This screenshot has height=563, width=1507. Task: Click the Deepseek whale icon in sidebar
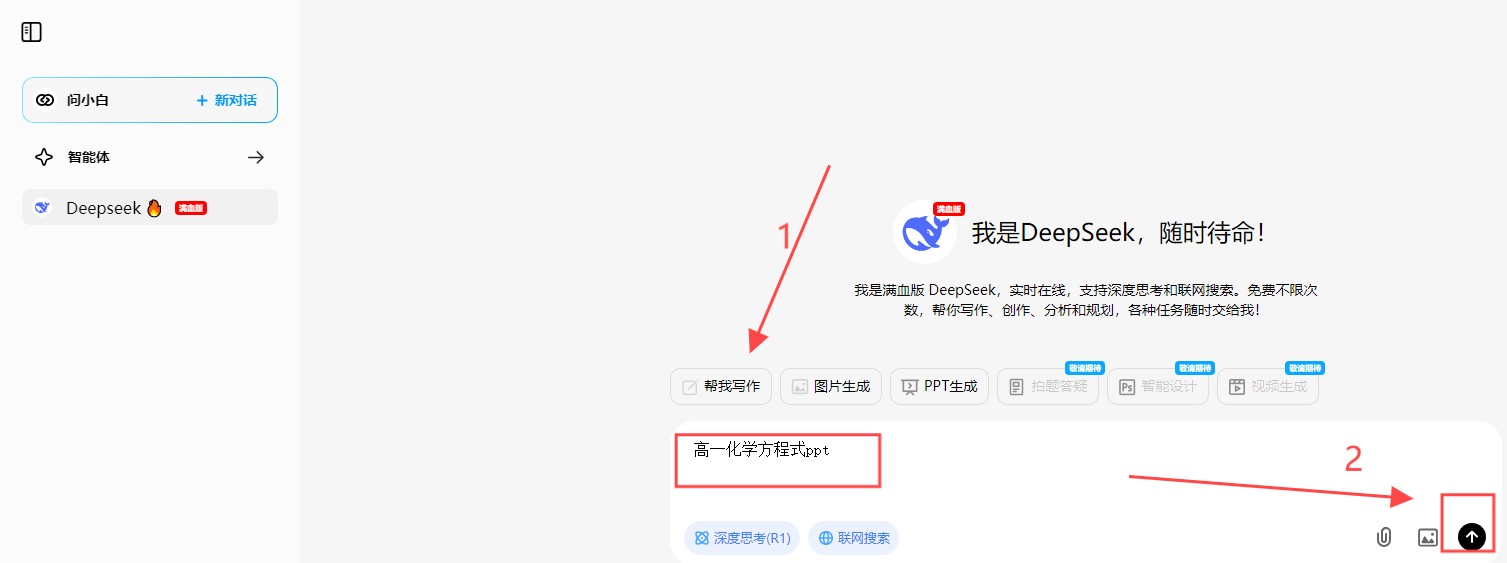click(x=43, y=207)
